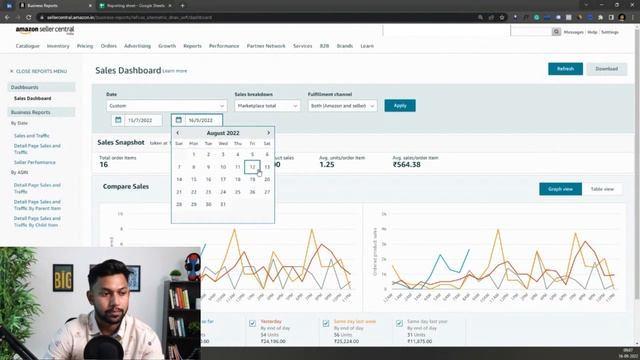640x360 pixels.
Task: Open the Amazon Seller Central logo
Action: pyautogui.click(x=45, y=30)
